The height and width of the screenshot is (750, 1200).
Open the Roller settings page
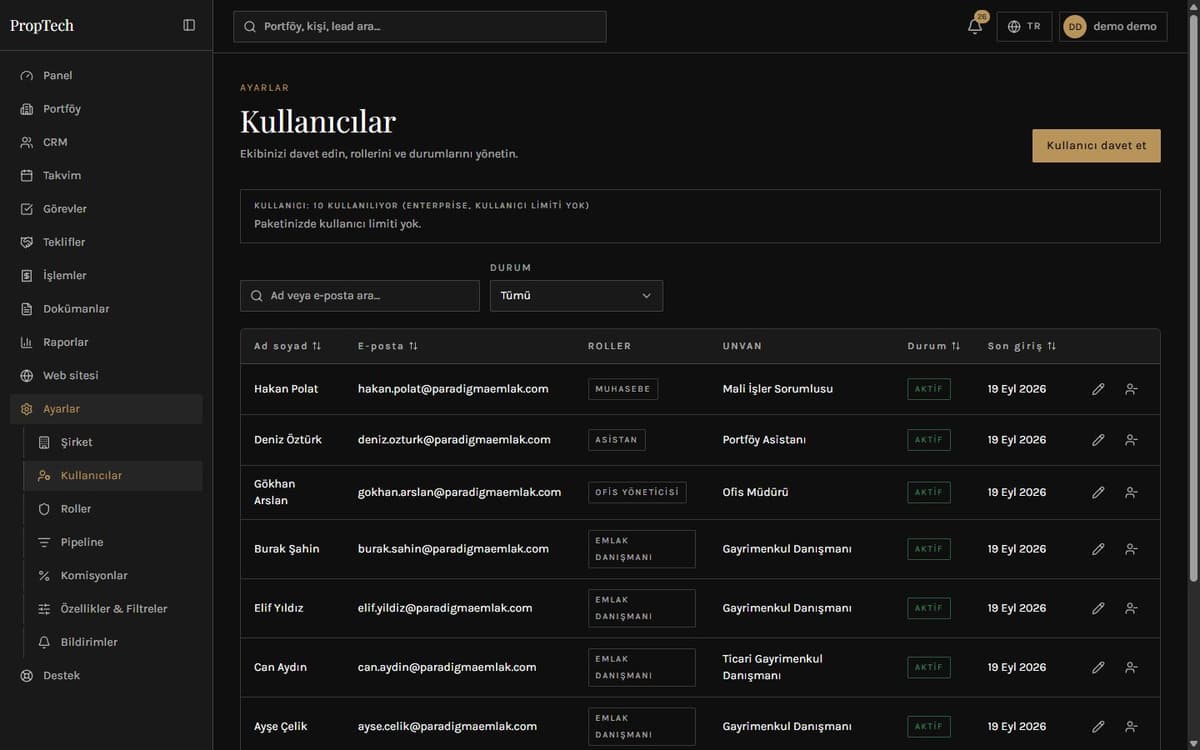pos(113,509)
